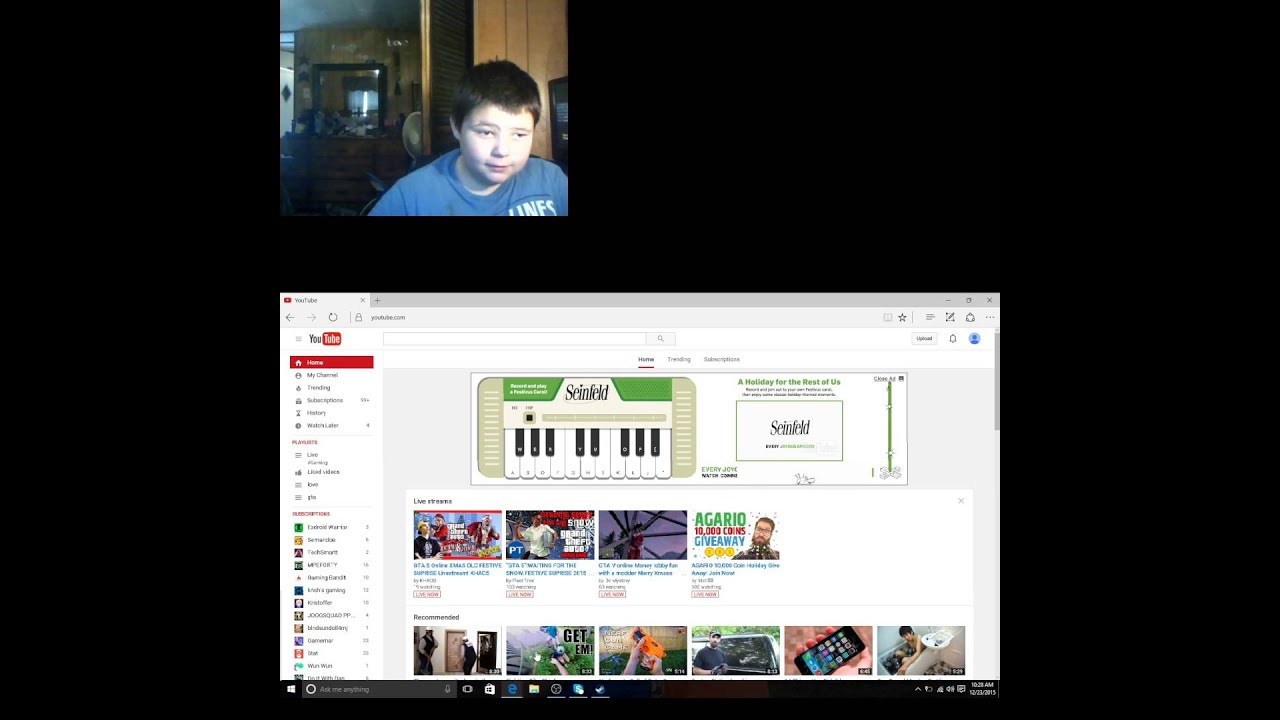Click the Upload button
Viewport: 1280px width, 720px height.
[924, 339]
